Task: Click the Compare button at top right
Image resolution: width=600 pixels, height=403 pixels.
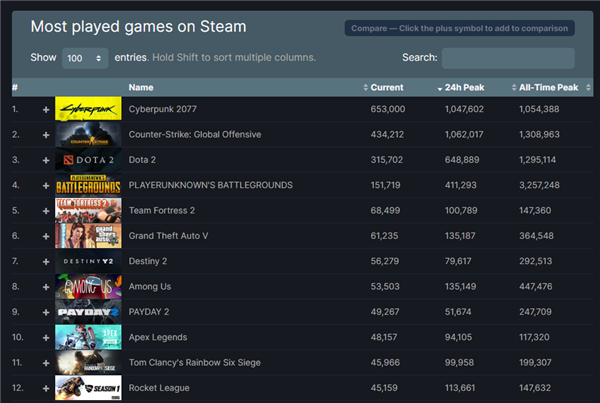Action: click(x=460, y=28)
